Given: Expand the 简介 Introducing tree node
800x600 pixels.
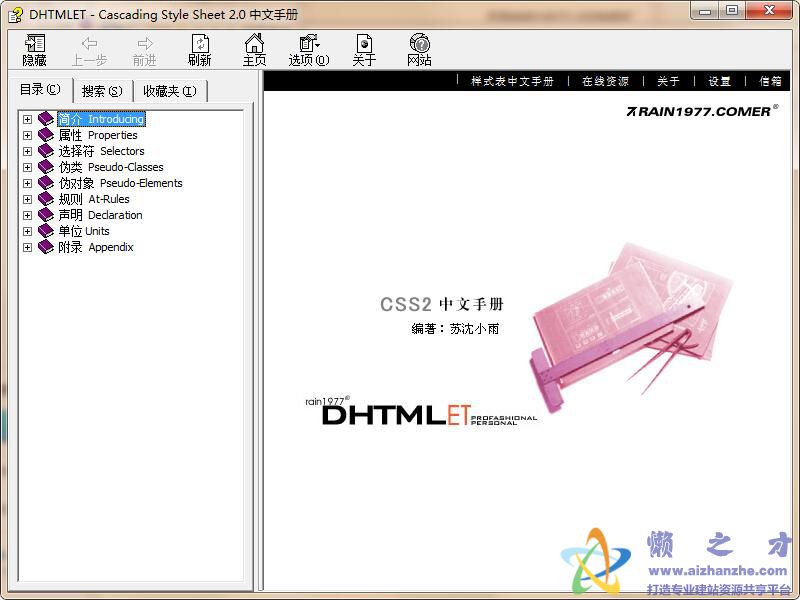Looking at the screenshot, I should click(x=28, y=119).
